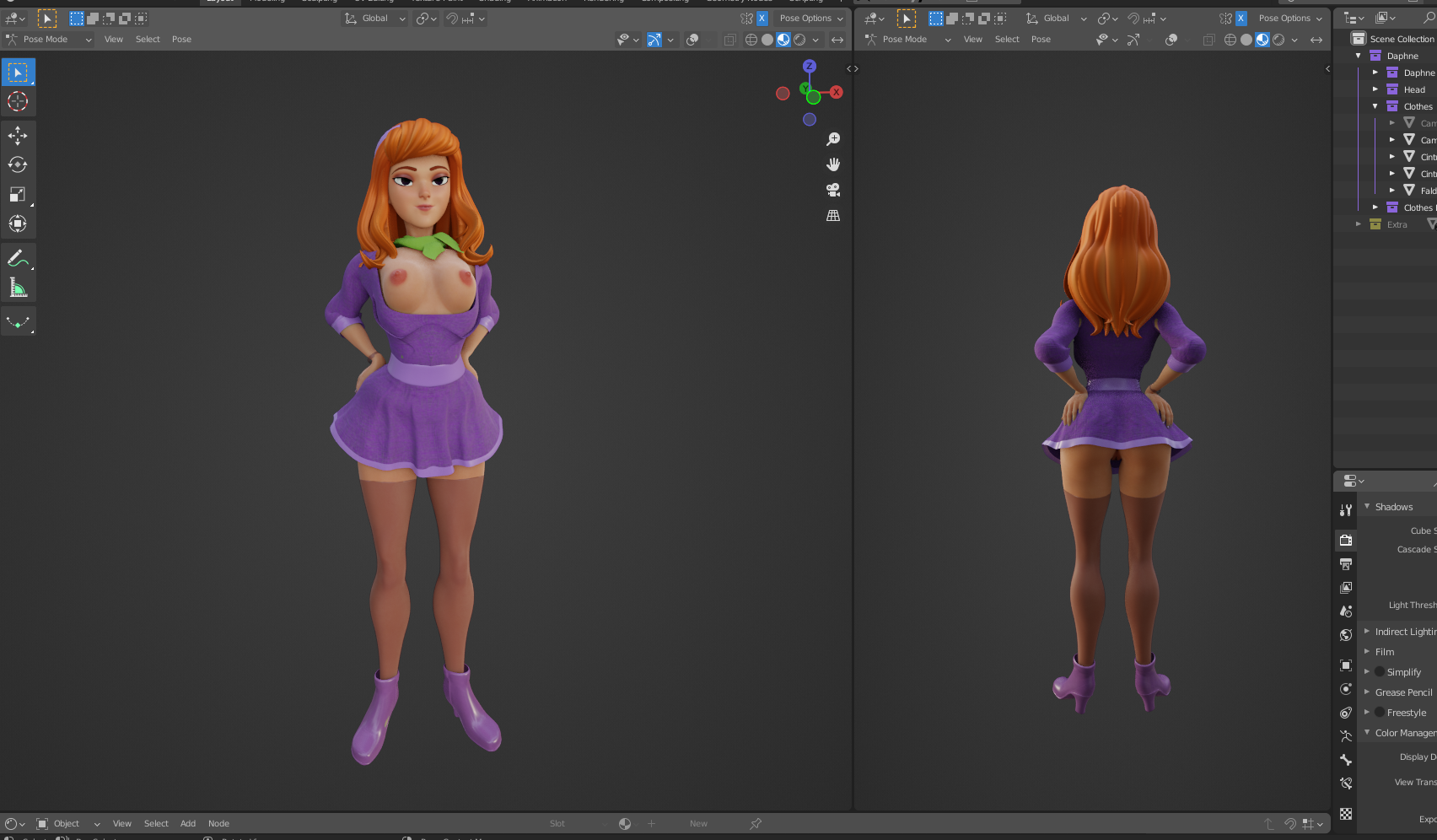Switch right viewport to wireframe shading
1437x840 pixels.
pos(1230,40)
